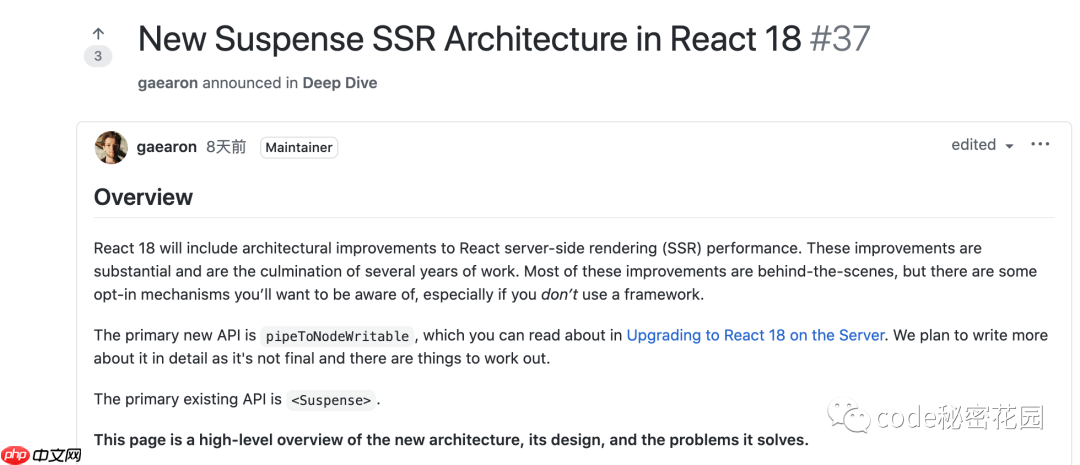Click the pipeToNodeWritable code snippet
Screen dimensions: 1080x465
338,336
